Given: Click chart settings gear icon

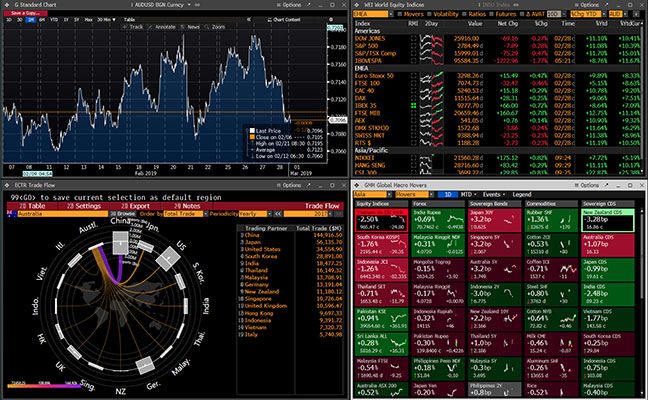Looking at the screenshot, I should 331,19.
